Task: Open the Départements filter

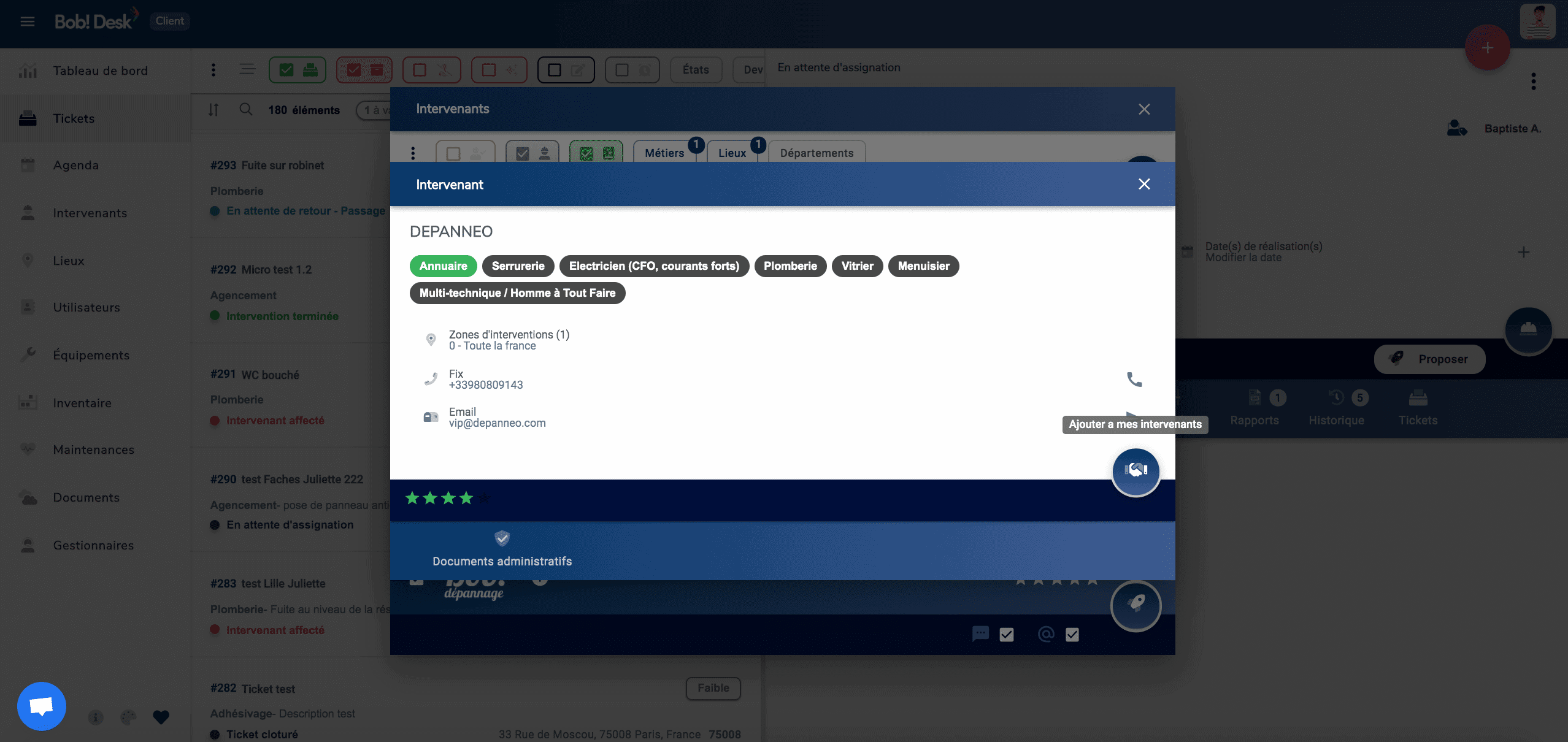Action: point(817,153)
